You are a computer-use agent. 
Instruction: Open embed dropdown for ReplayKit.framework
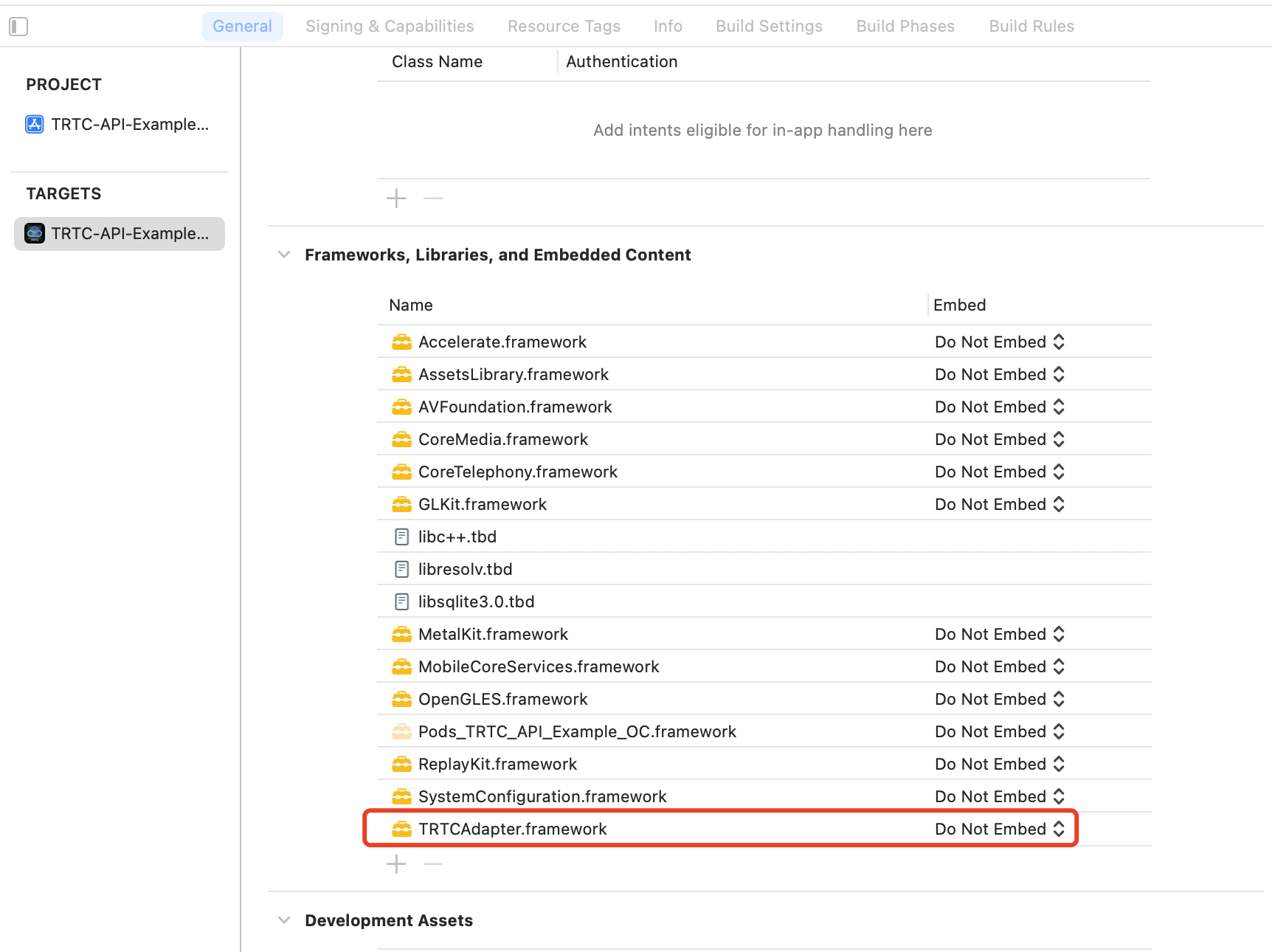[x=999, y=764]
